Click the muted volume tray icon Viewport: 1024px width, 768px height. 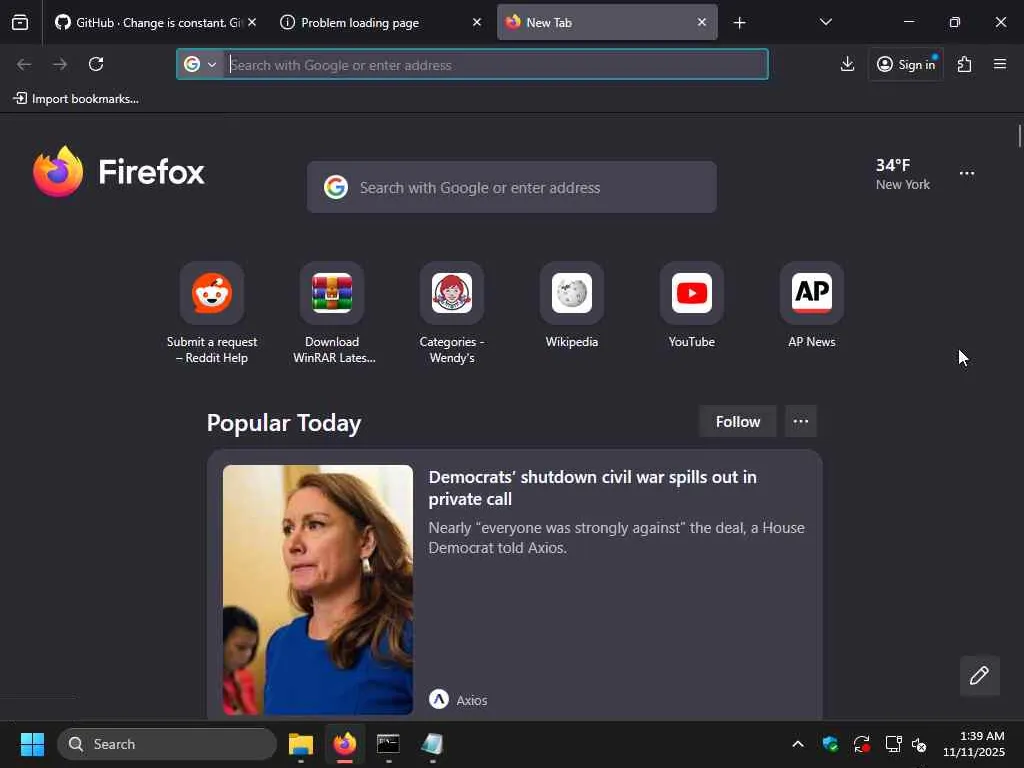919,744
